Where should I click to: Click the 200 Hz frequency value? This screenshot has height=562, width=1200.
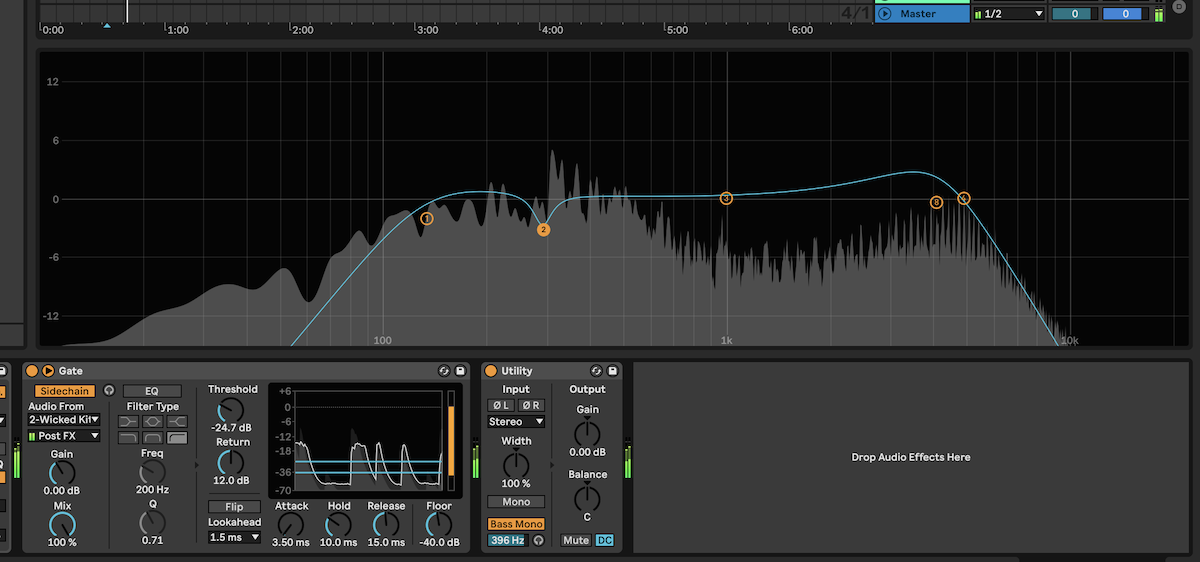click(x=153, y=490)
